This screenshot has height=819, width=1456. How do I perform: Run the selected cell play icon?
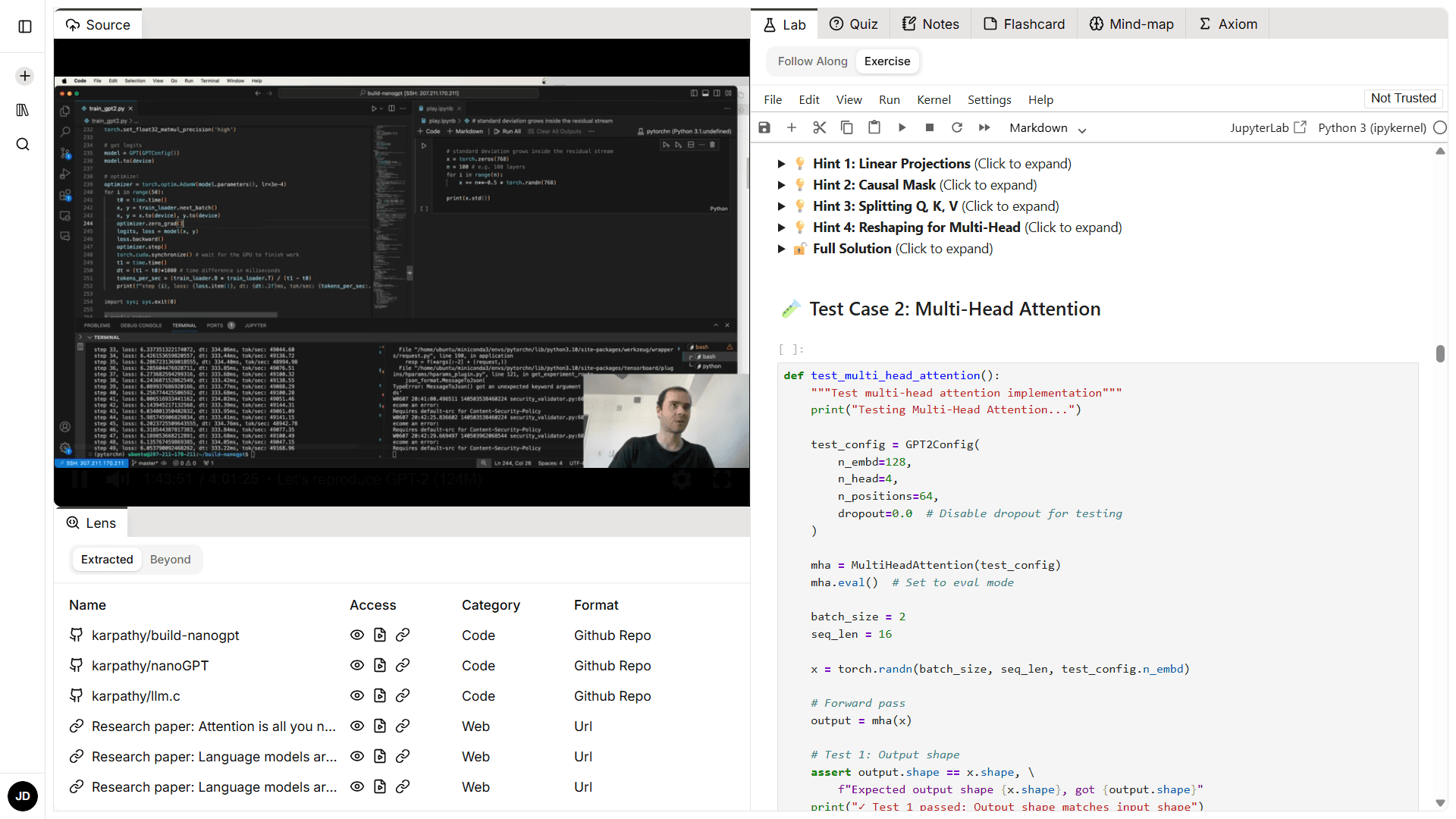click(x=902, y=127)
